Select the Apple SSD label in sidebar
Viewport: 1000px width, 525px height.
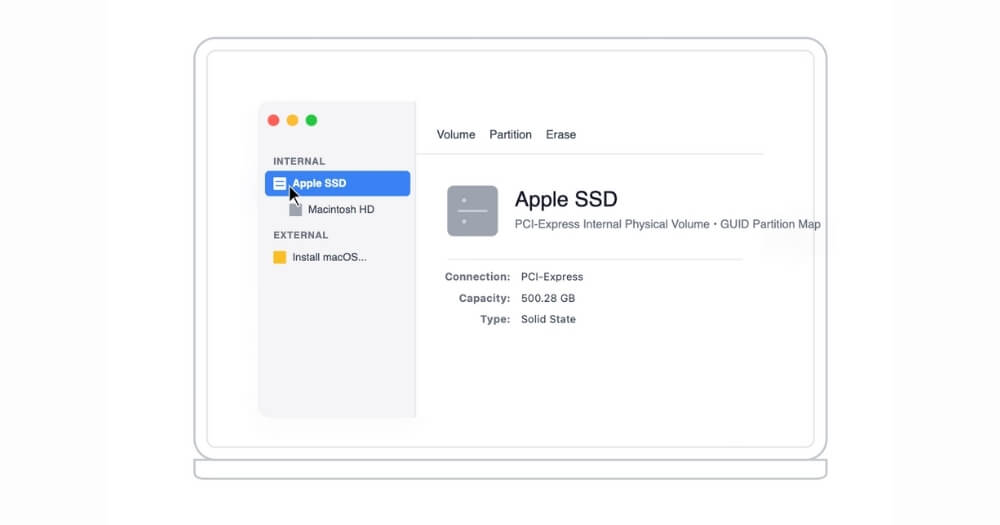coord(319,184)
